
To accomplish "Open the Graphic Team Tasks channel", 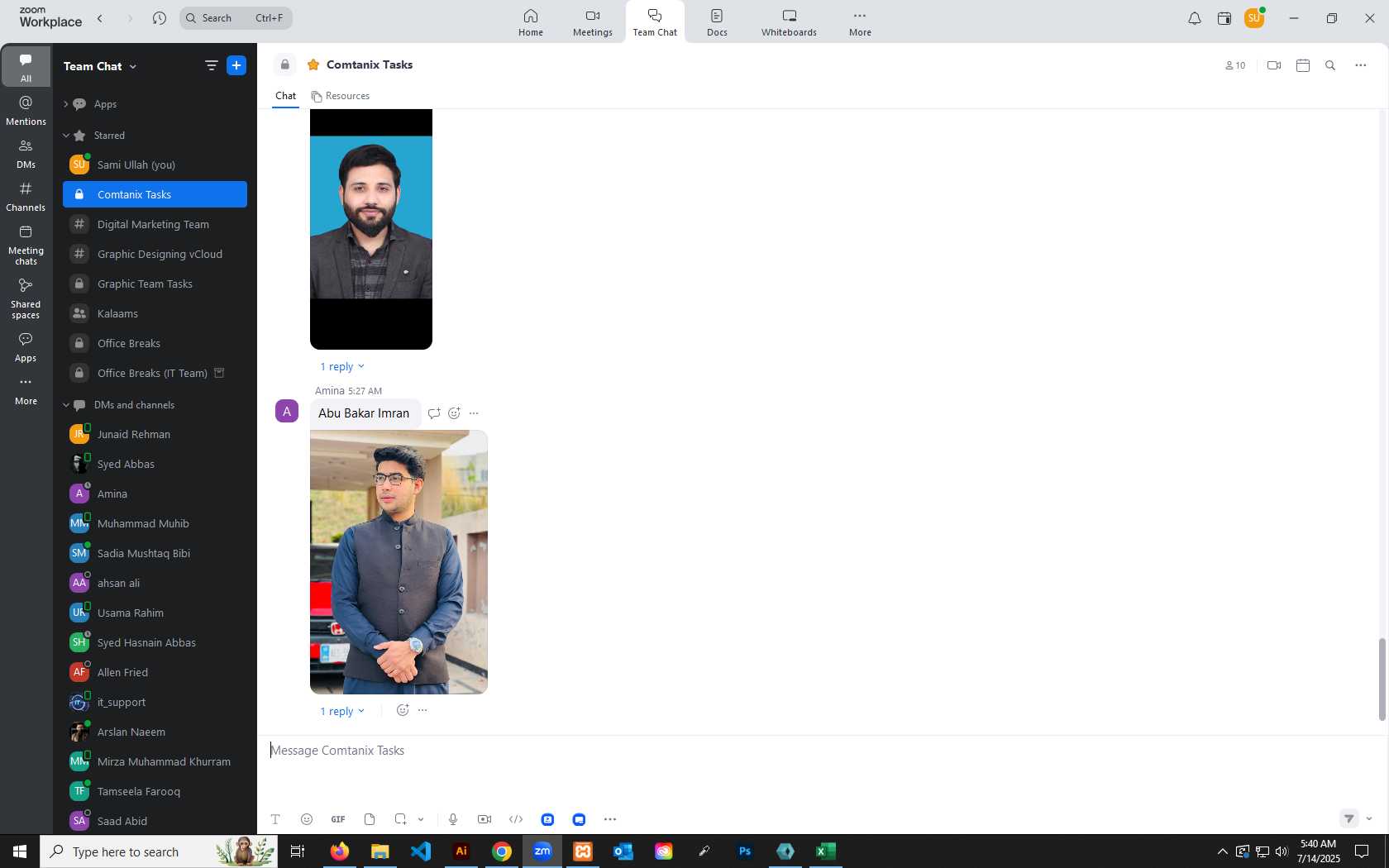I will pyautogui.click(x=155, y=284).
